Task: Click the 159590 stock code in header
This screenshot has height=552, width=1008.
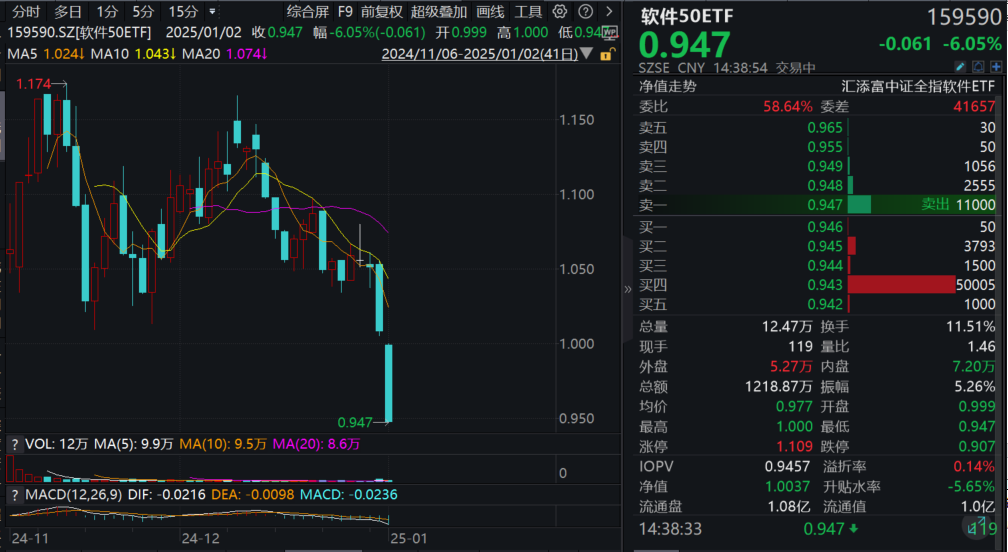Action: point(964,17)
